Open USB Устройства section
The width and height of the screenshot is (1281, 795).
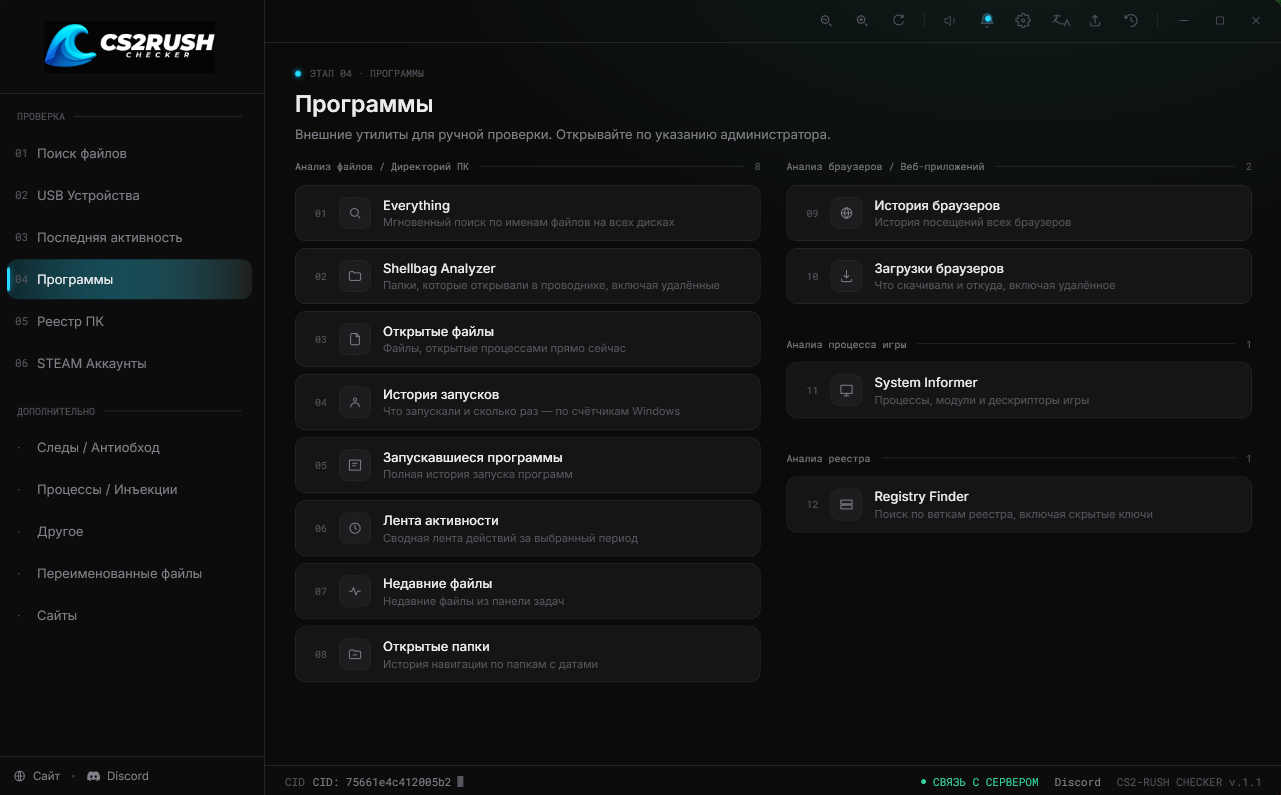click(x=129, y=196)
